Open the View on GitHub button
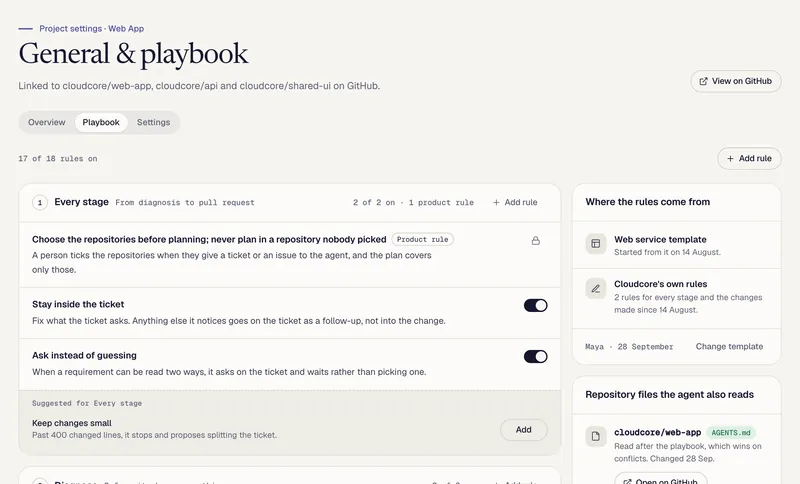The image size is (800, 484). [x=736, y=81]
